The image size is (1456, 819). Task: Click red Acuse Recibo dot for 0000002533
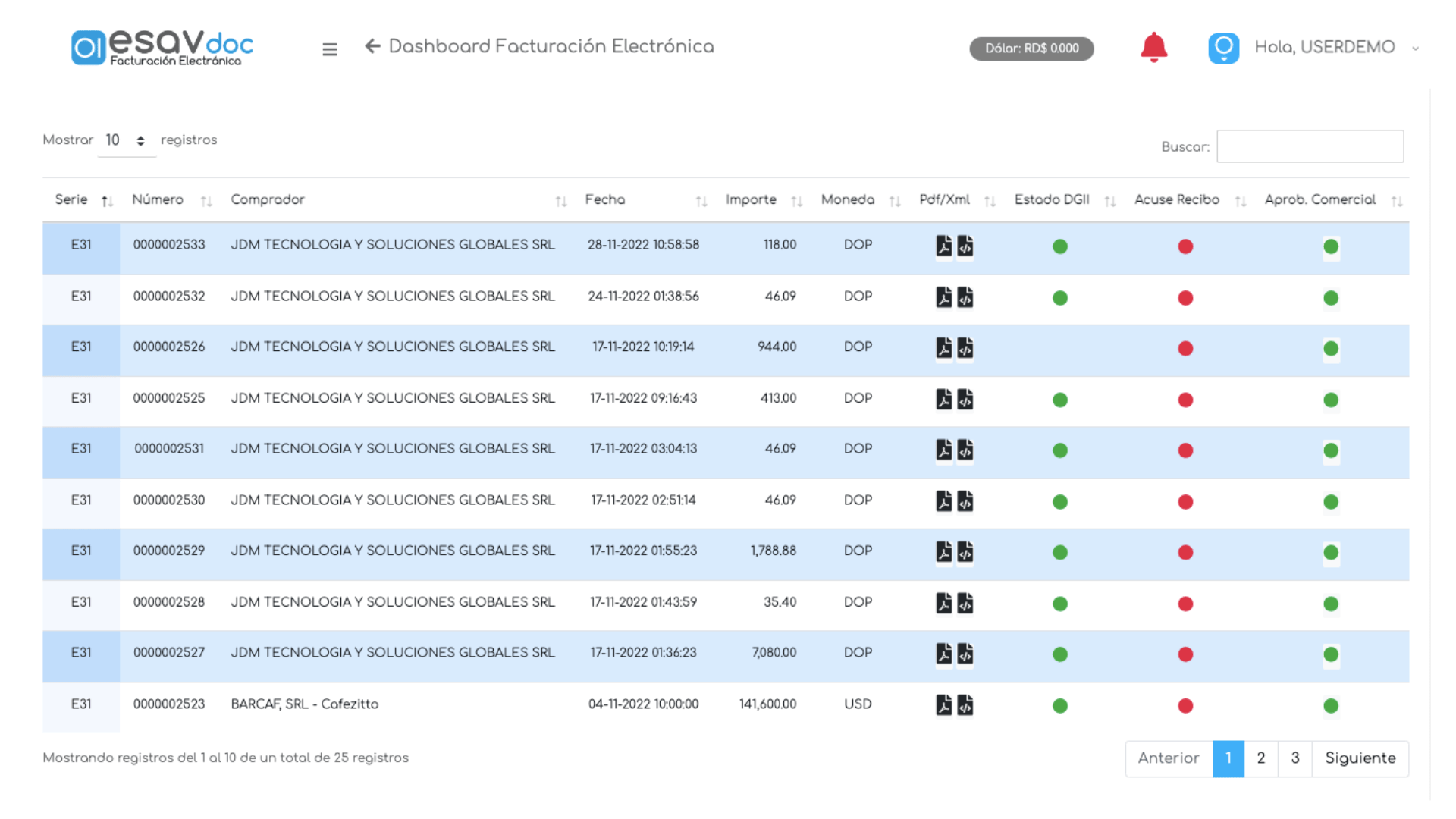[x=1185, y=246]
